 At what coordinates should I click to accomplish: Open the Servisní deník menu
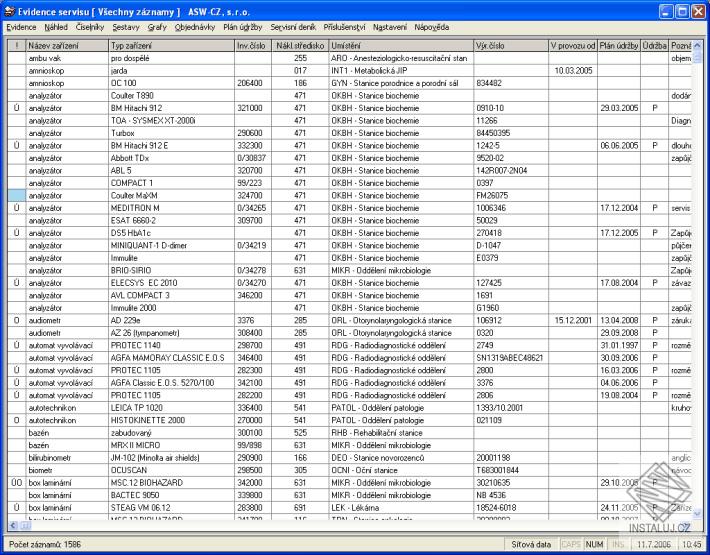293,27
